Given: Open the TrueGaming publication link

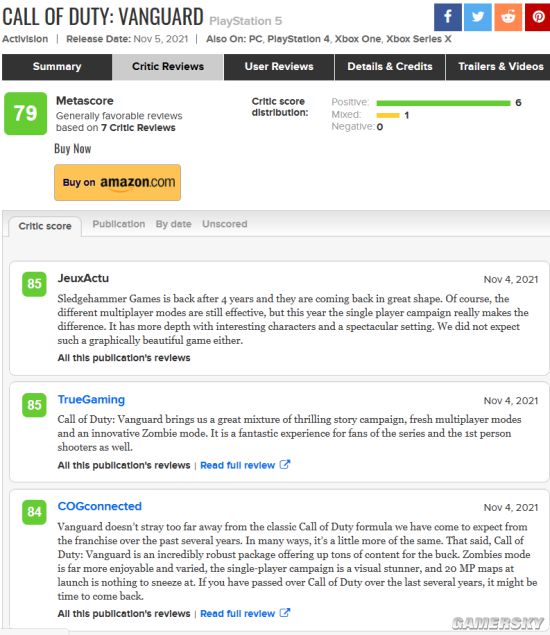Looking at the screenshot, I should tap(91, 400).
